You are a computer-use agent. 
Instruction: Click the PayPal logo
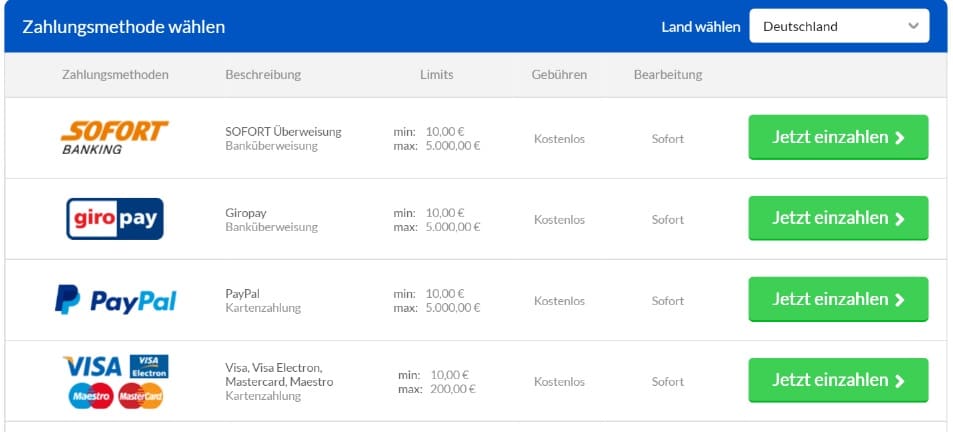pyautogui.click(x=115, y=300)
